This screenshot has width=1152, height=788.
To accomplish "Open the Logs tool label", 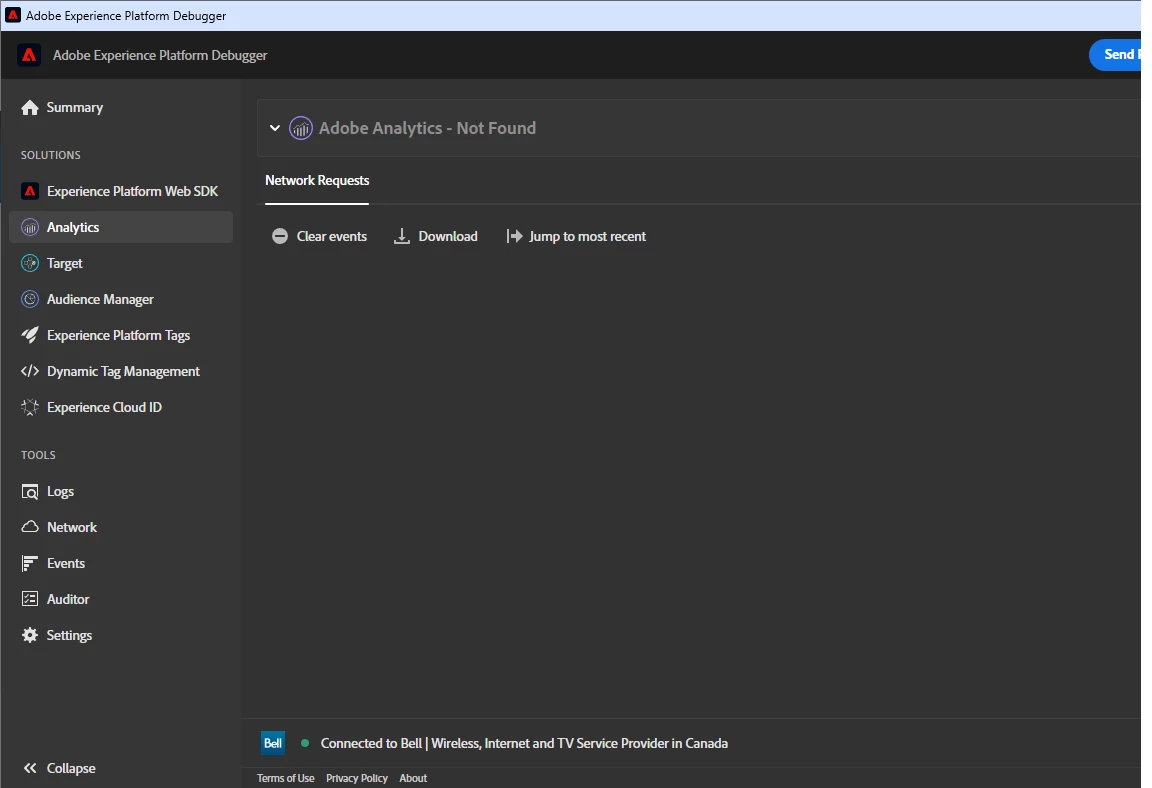I will [60, 492].
